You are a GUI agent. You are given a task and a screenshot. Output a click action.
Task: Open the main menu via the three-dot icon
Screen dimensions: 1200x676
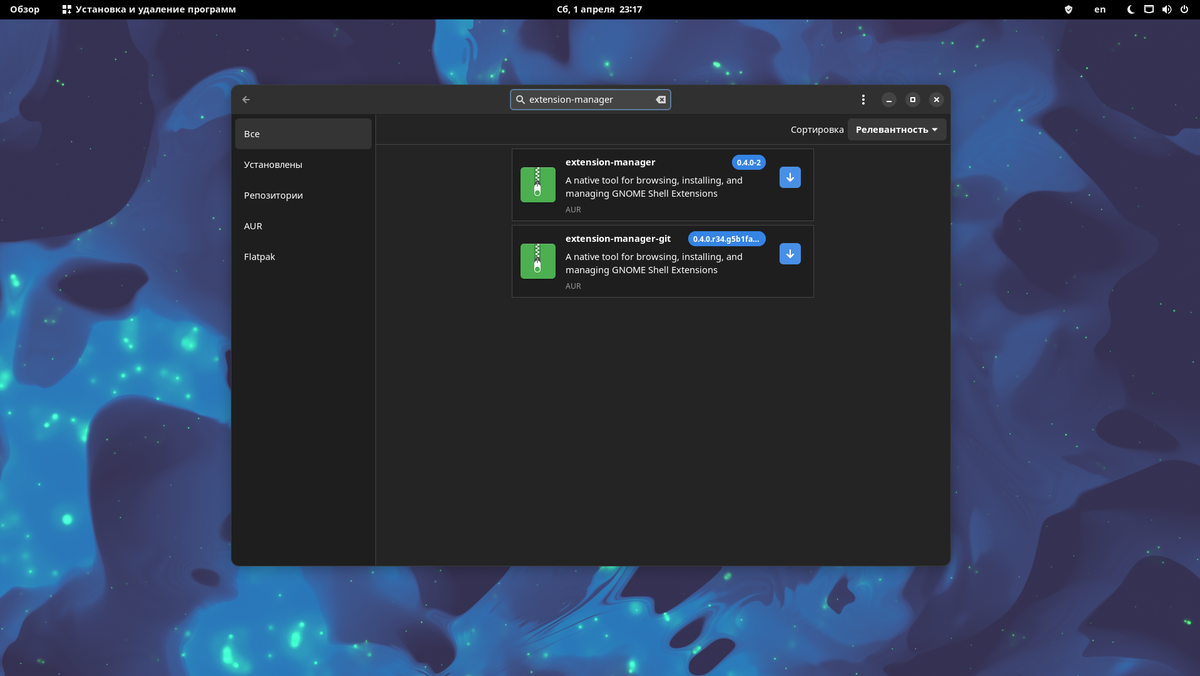tap(863, 99)
